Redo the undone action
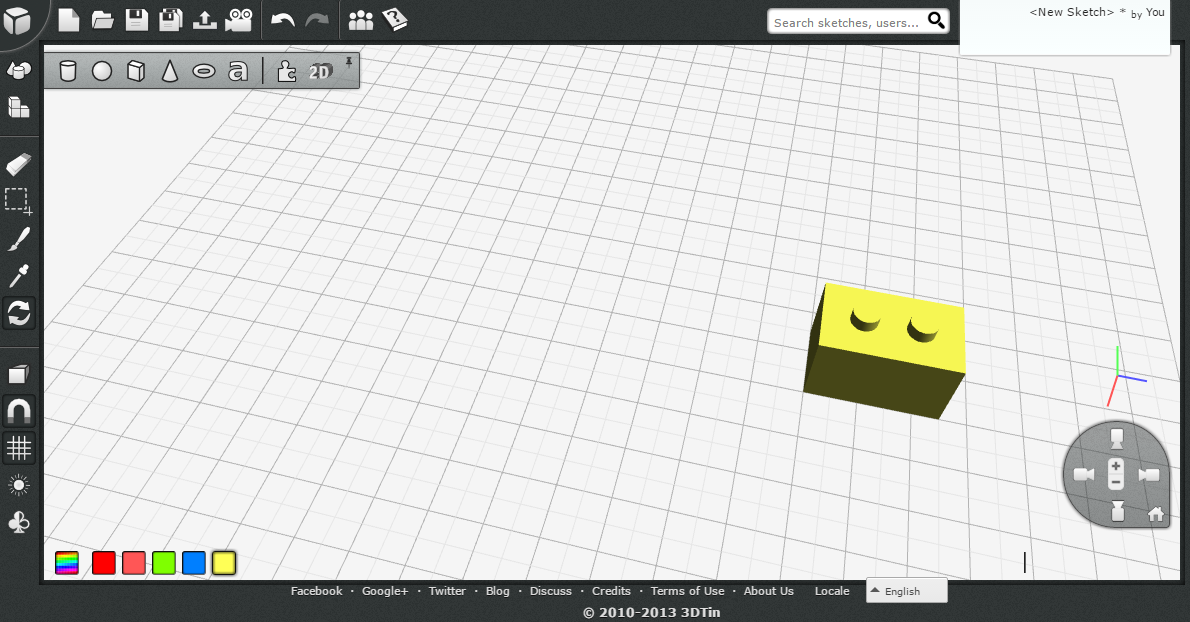 tap(316, 20)
